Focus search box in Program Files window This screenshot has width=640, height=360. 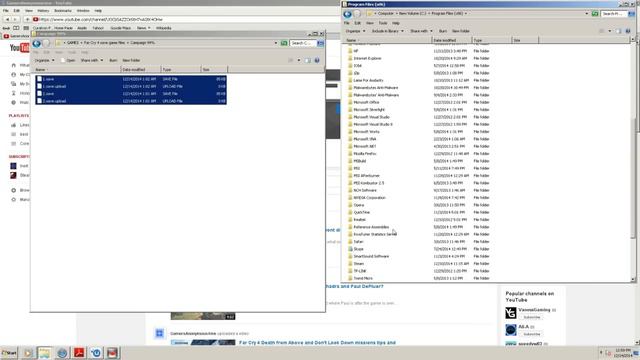(614, 14)
